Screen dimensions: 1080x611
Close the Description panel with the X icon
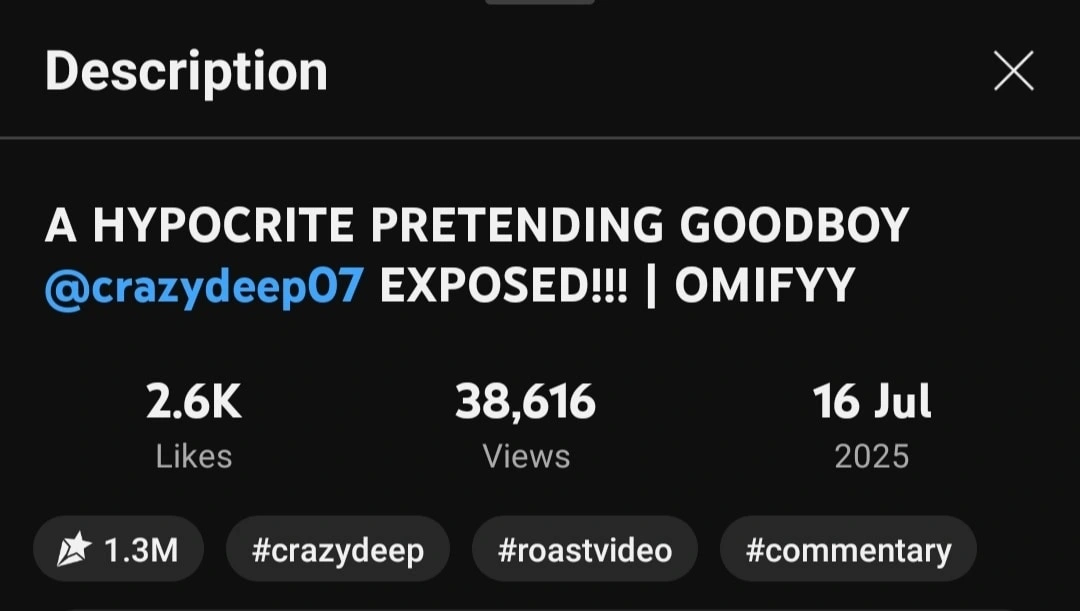(1014, 70)
